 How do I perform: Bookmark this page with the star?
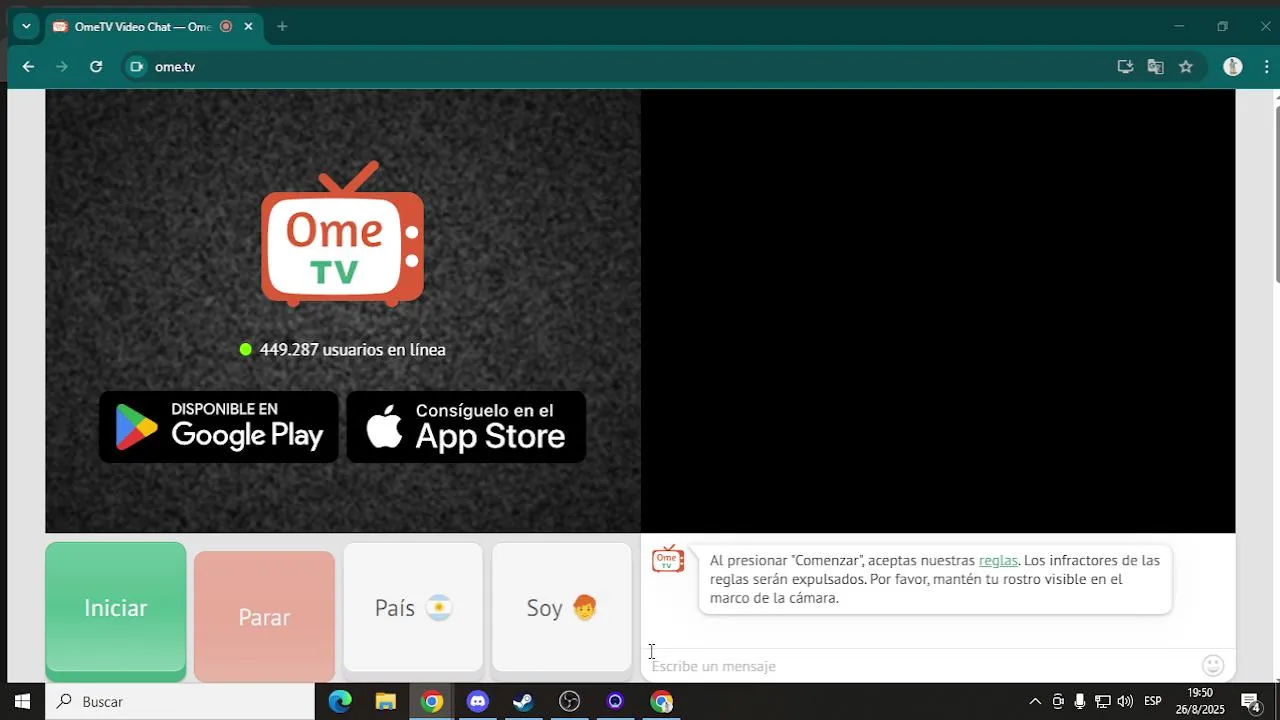[x=1186, y=67]
